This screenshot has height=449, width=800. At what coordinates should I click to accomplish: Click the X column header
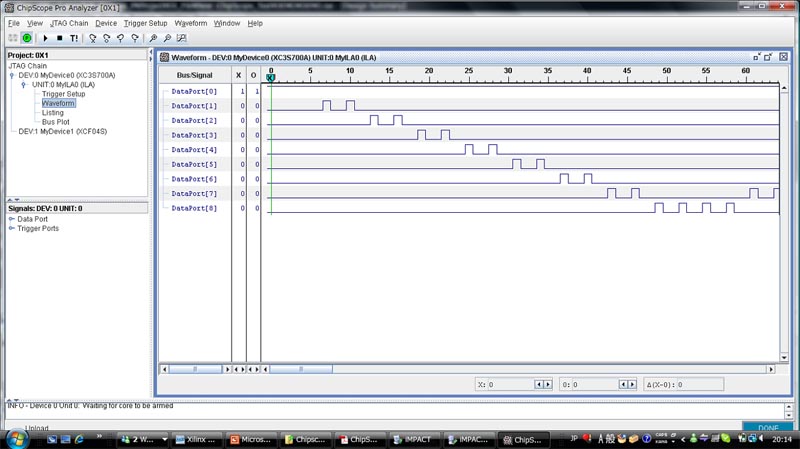coord(238,75)
